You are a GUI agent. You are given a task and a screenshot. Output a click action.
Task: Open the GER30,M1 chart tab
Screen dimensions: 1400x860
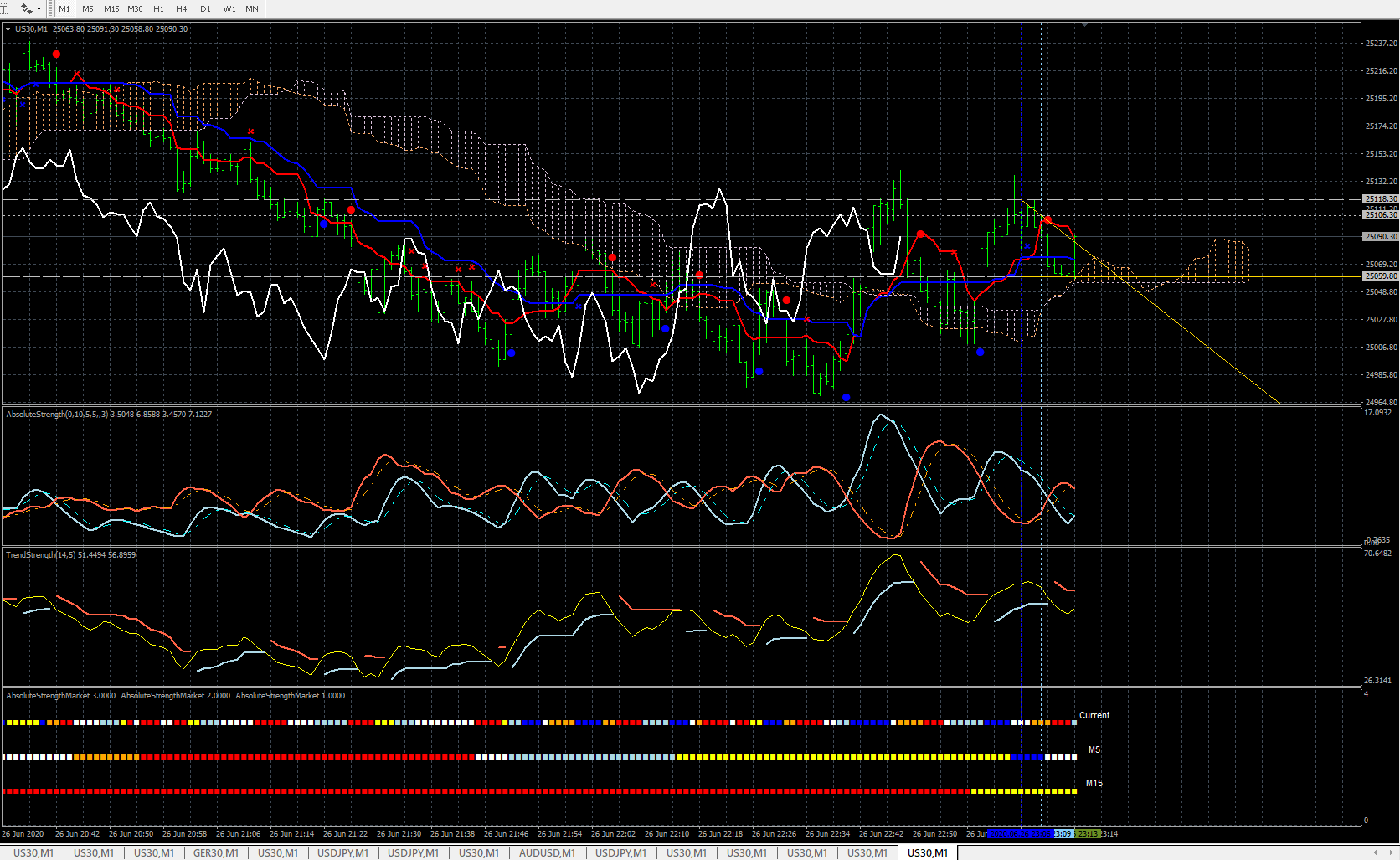point(215,852)
